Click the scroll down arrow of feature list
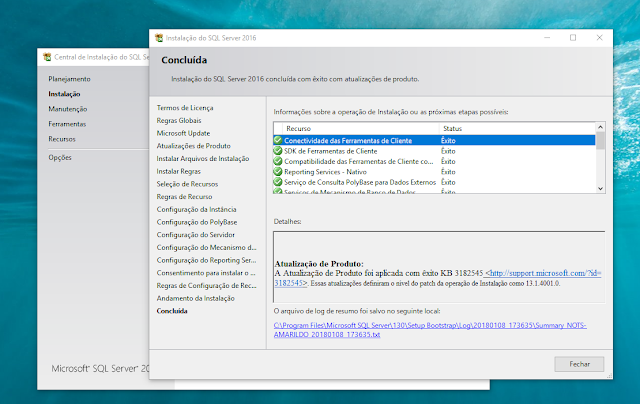Viewport: 640px width, 404px height. [600, 188]
